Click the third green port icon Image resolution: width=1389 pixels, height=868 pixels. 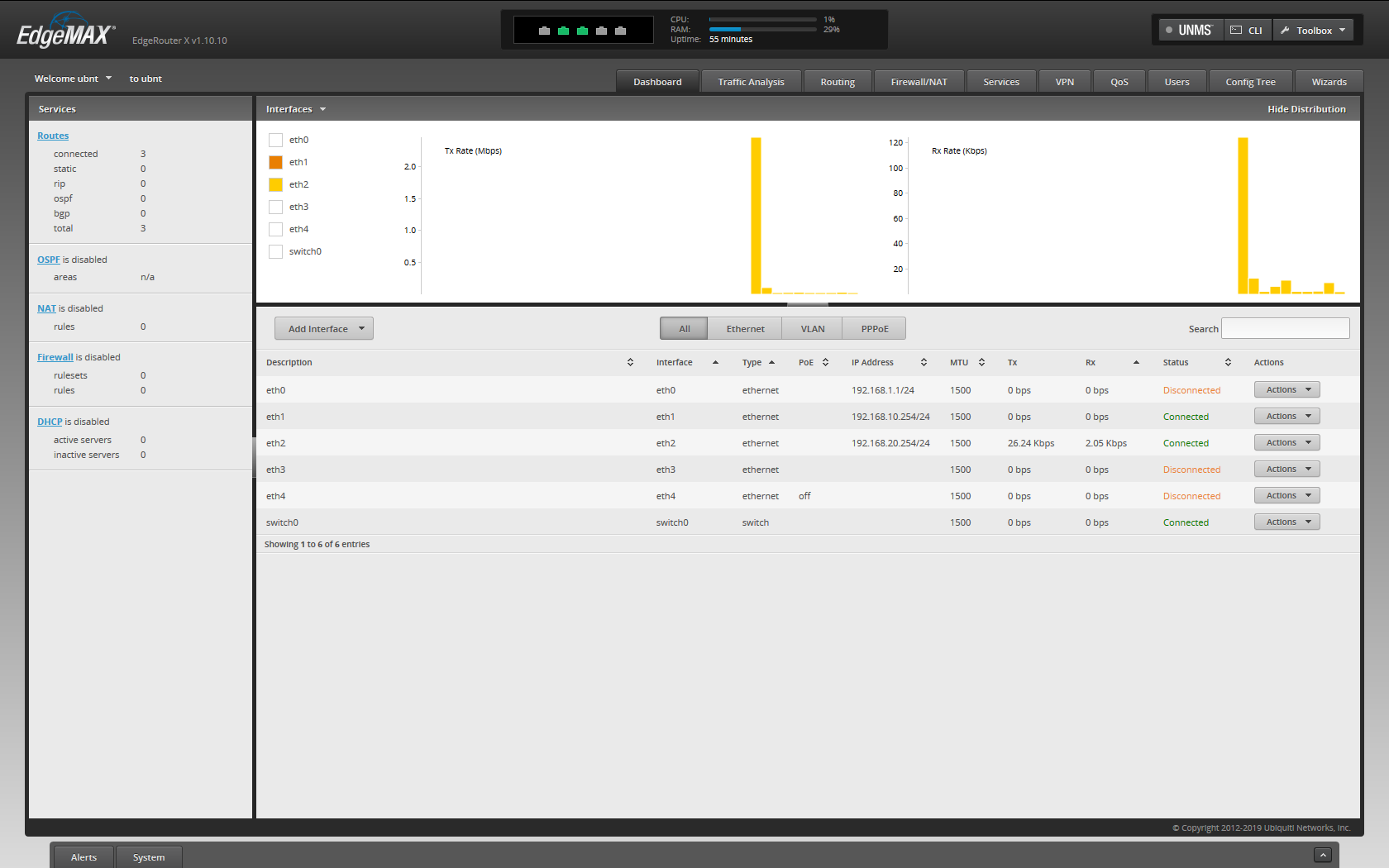[582, 31]
